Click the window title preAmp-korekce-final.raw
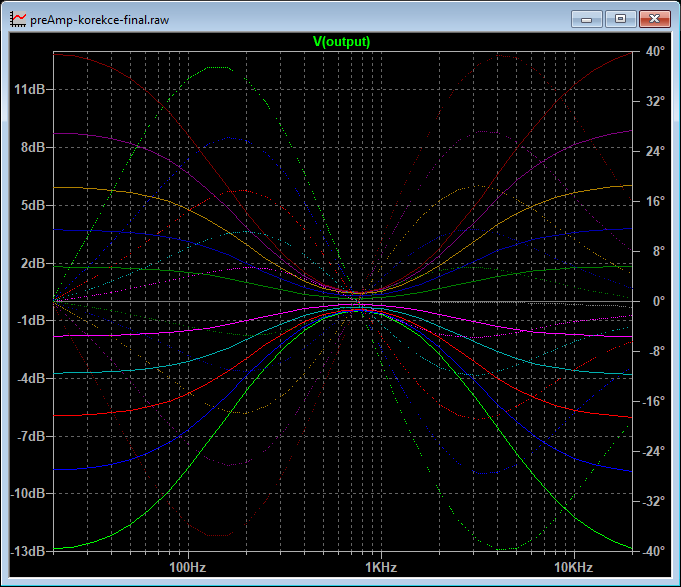Viewport: 681px width, 587px height. point(99,20)
